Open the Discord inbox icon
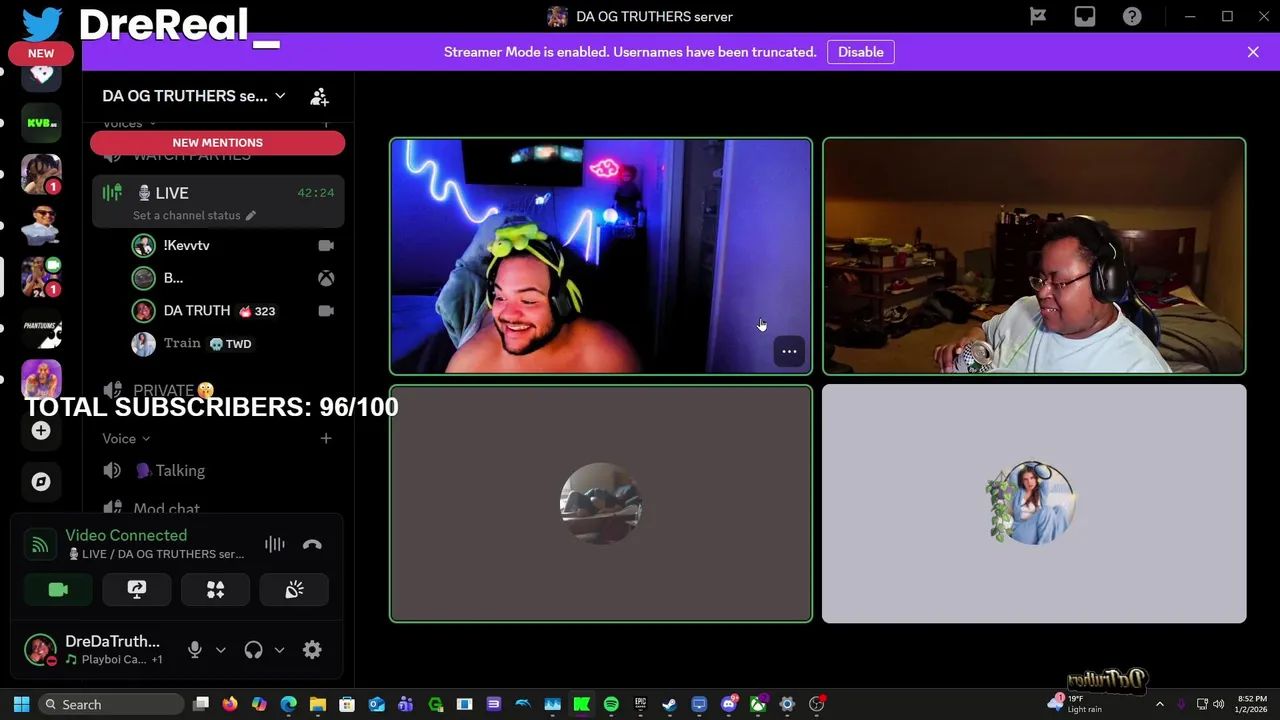The height and width of the screenshot is (720, 1280). (x=1085, y=16)
